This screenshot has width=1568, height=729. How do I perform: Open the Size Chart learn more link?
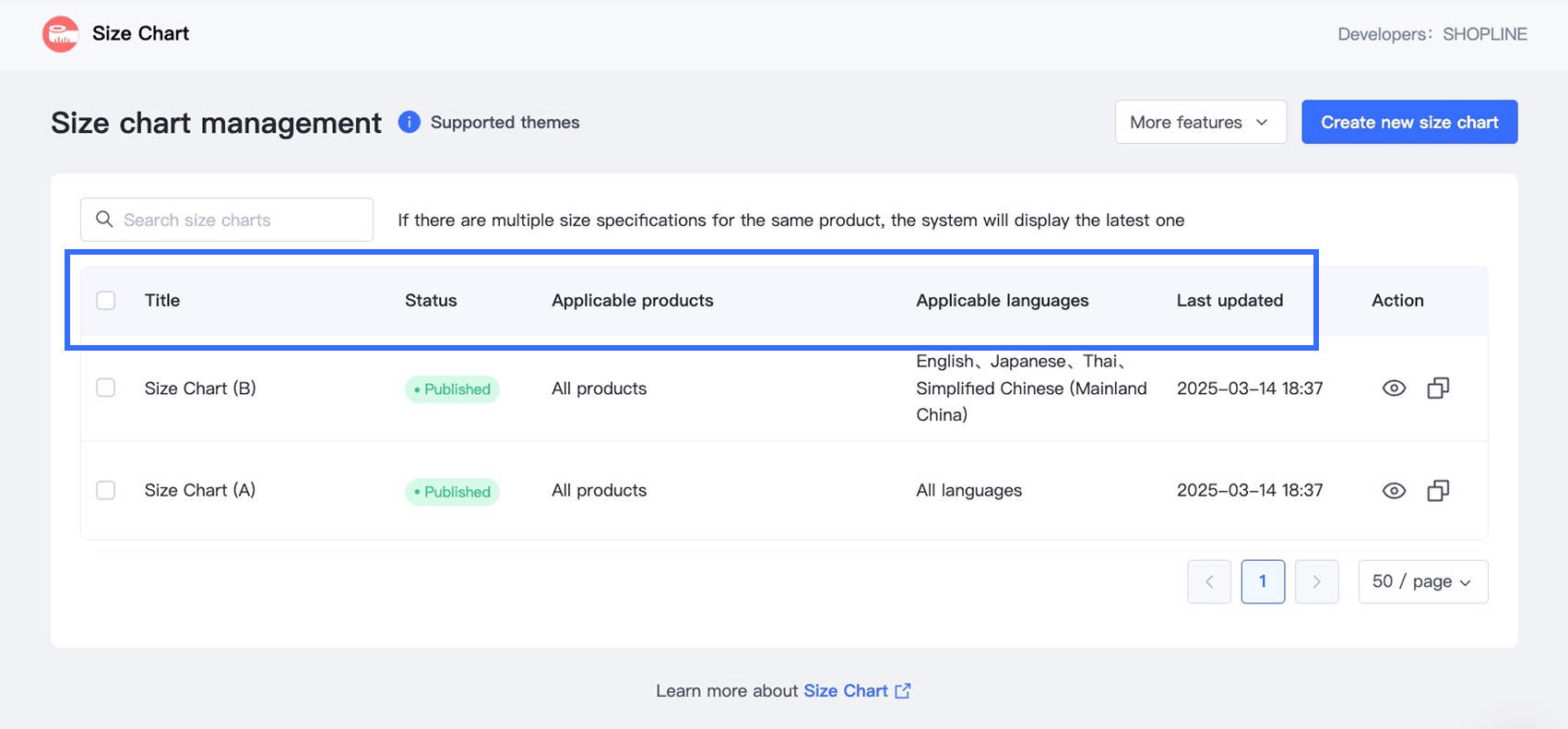coord(846,690)
